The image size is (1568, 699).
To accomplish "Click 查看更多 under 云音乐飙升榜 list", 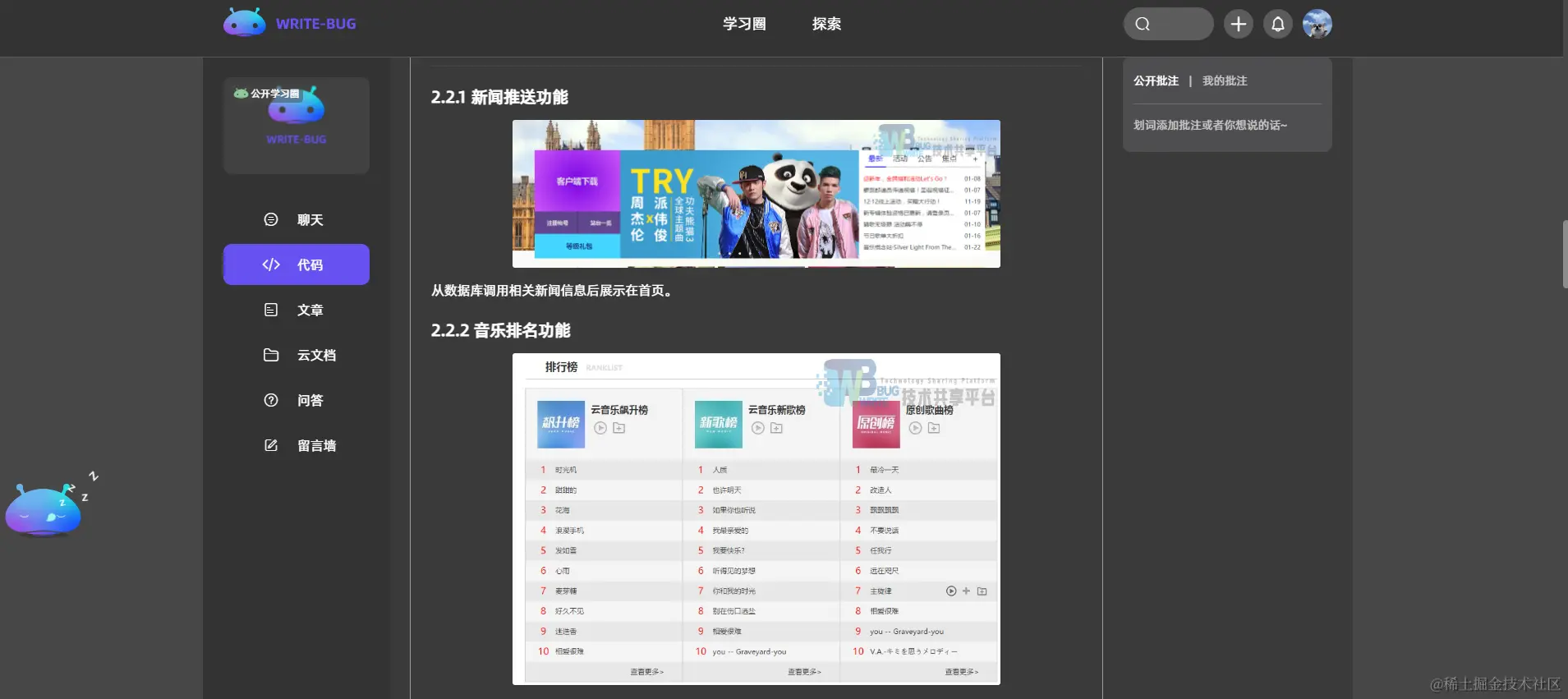I will pos(646,672).
